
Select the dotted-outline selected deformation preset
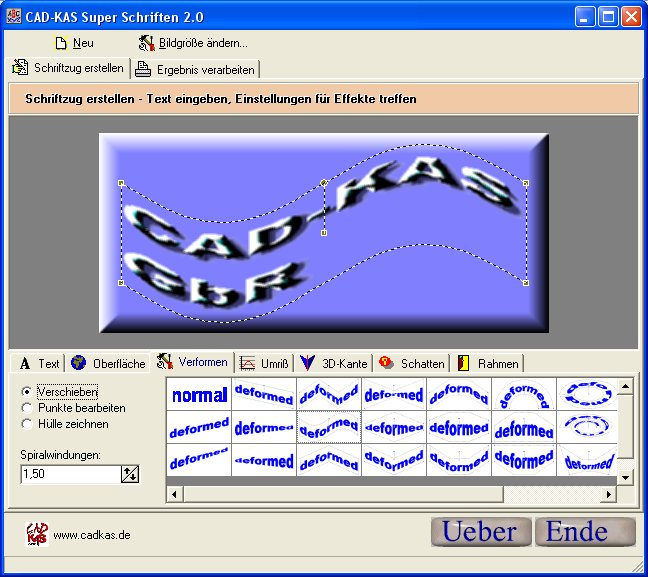click(x=329, y=428)
